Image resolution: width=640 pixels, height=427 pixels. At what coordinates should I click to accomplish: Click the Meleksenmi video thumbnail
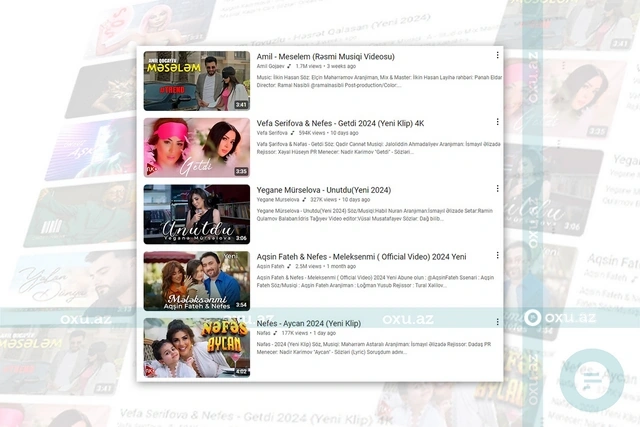[x=196, y=280]
